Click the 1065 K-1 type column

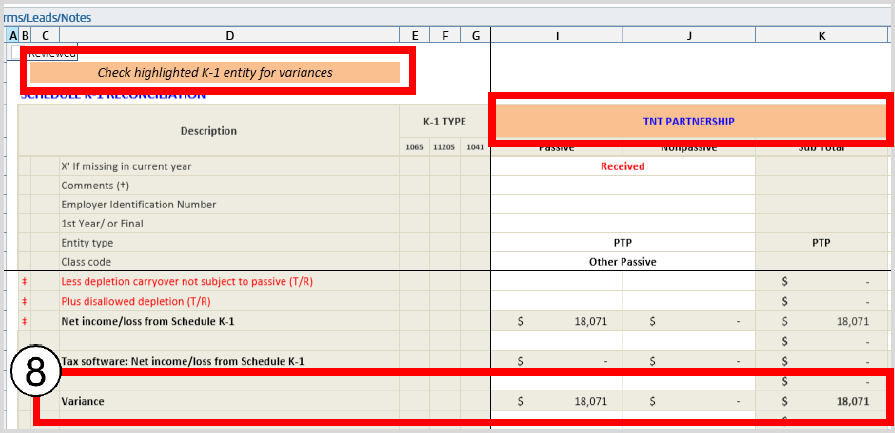click(414, 147)
